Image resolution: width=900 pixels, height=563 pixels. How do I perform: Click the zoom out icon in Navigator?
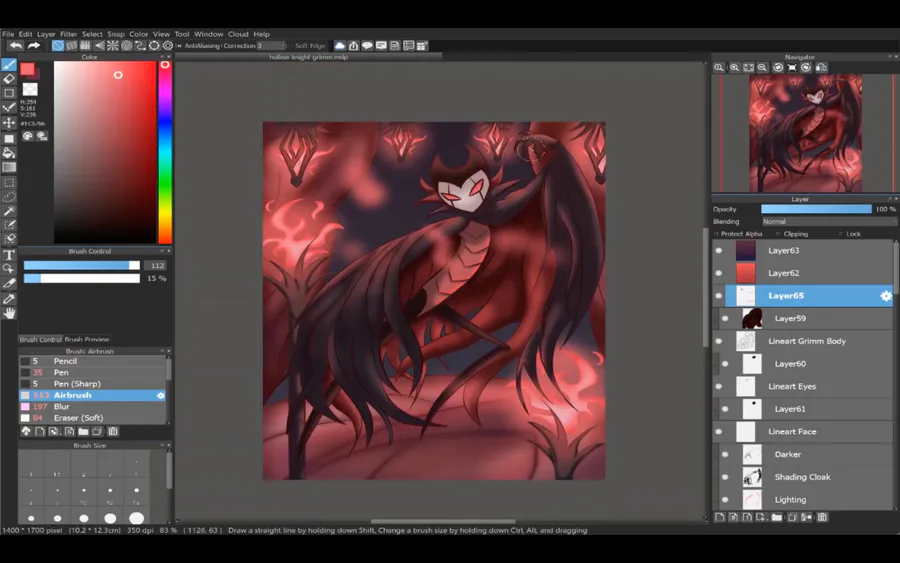[x=762, y=67]
